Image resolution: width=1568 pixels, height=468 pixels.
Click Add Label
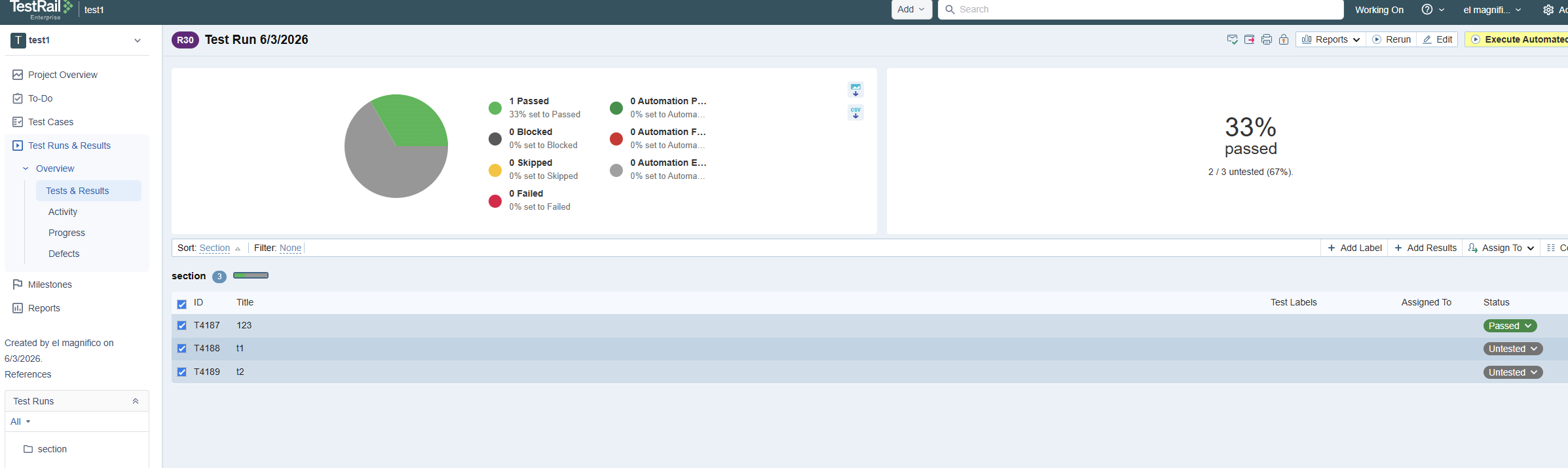(x=1354, y=248)
